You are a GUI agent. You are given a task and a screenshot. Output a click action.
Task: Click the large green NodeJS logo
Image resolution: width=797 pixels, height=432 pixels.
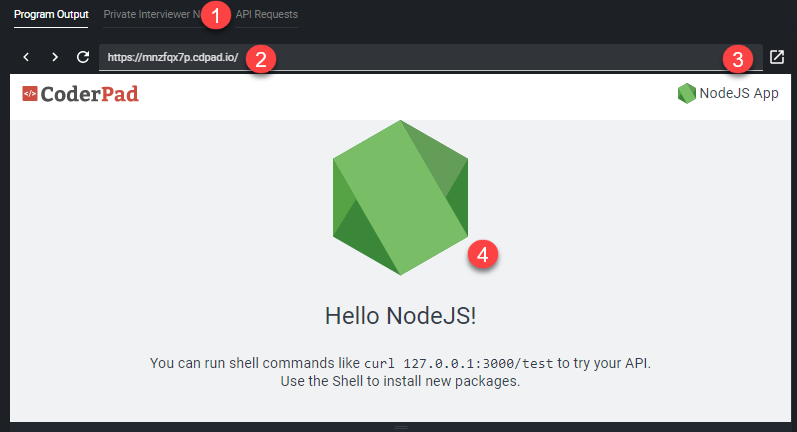(400, 197)
